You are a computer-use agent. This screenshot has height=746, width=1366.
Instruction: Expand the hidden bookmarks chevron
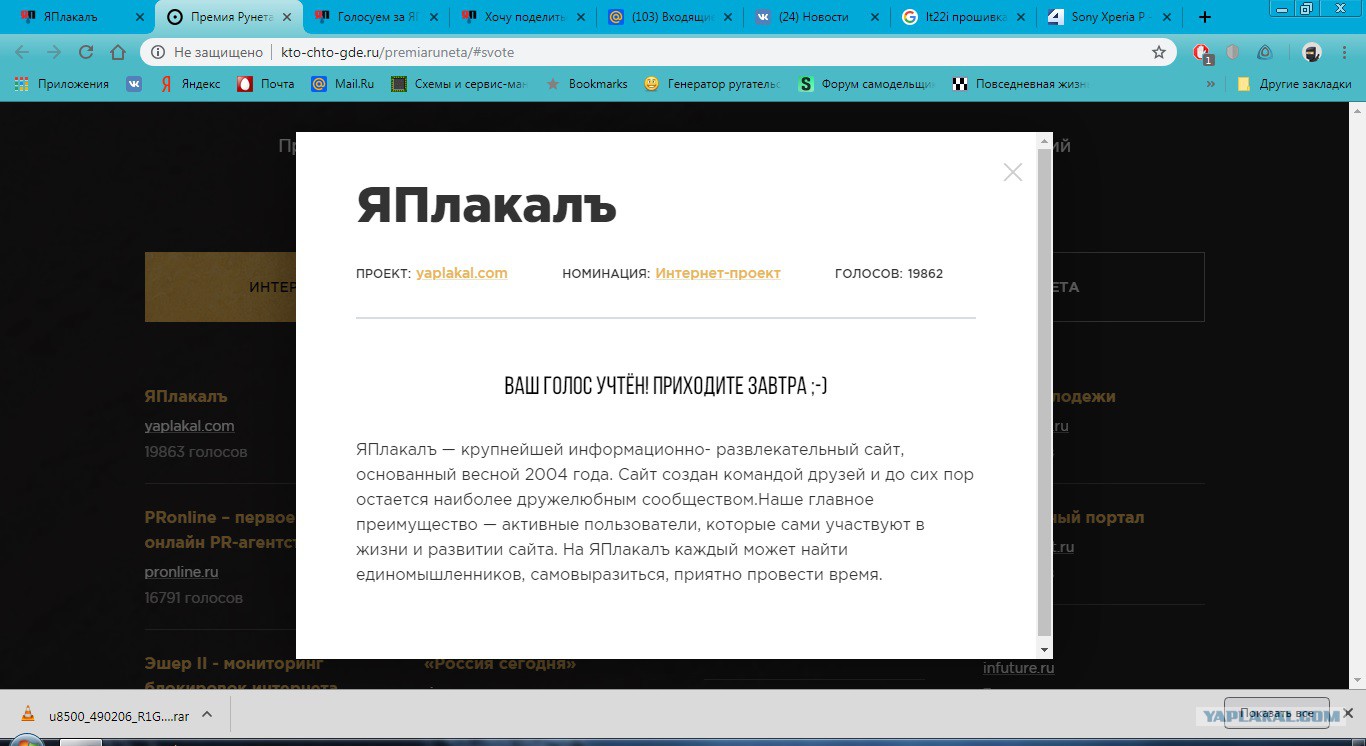click(x=1211, y=84)
